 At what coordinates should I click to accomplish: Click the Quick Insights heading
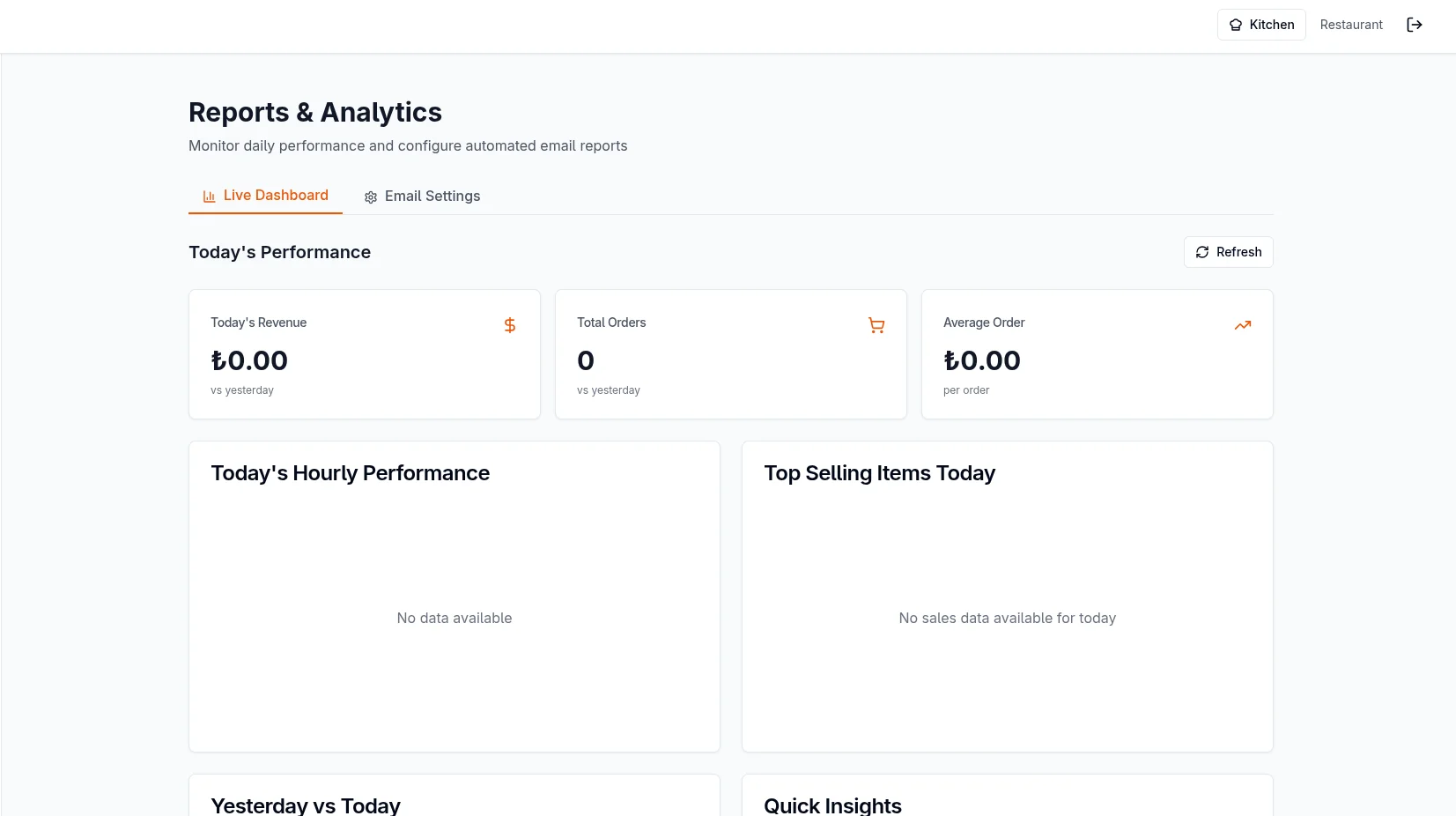click(832, 805)
